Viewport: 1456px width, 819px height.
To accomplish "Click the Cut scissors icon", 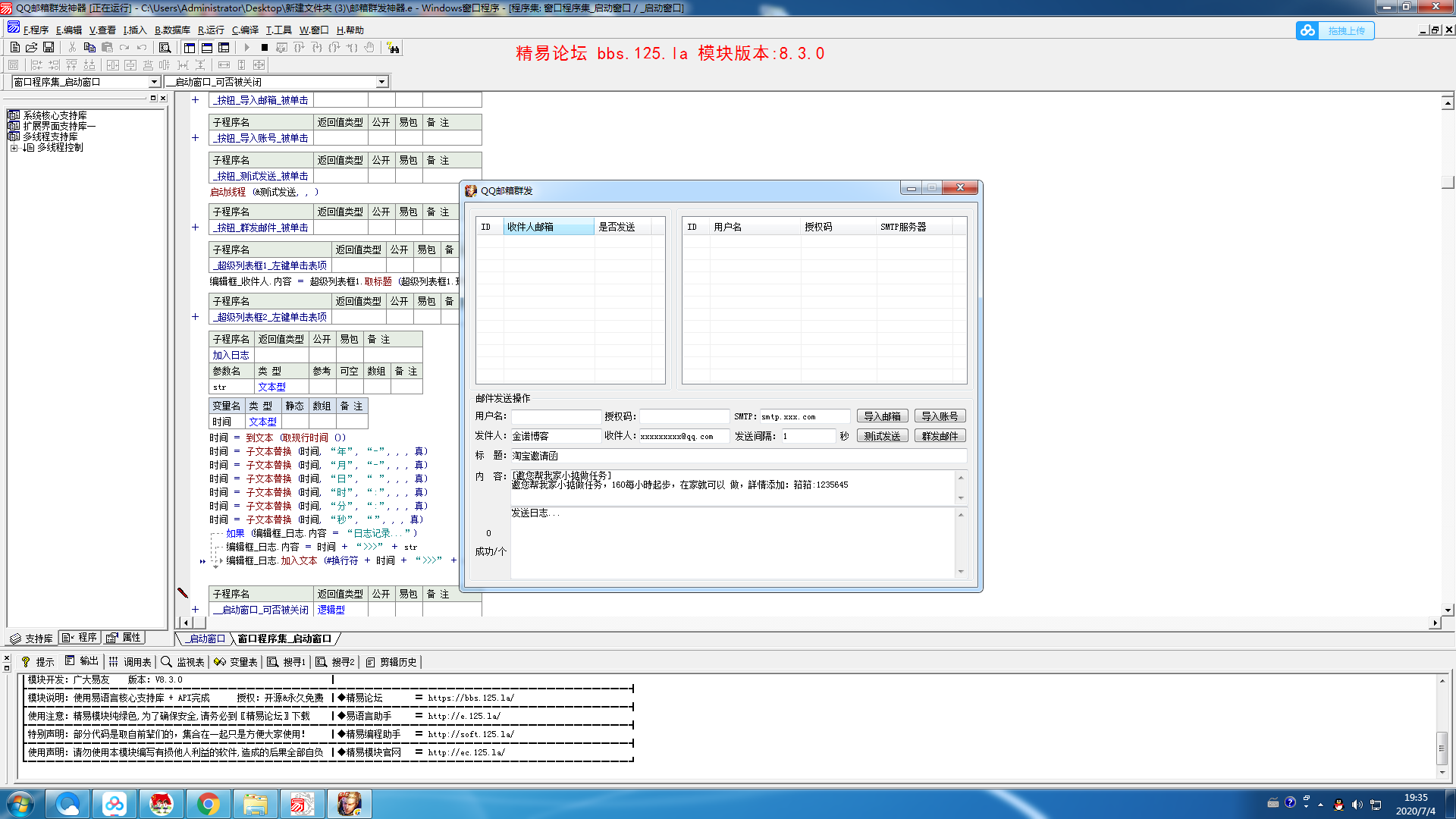I will pyautogui.click(x=72, y=47).
